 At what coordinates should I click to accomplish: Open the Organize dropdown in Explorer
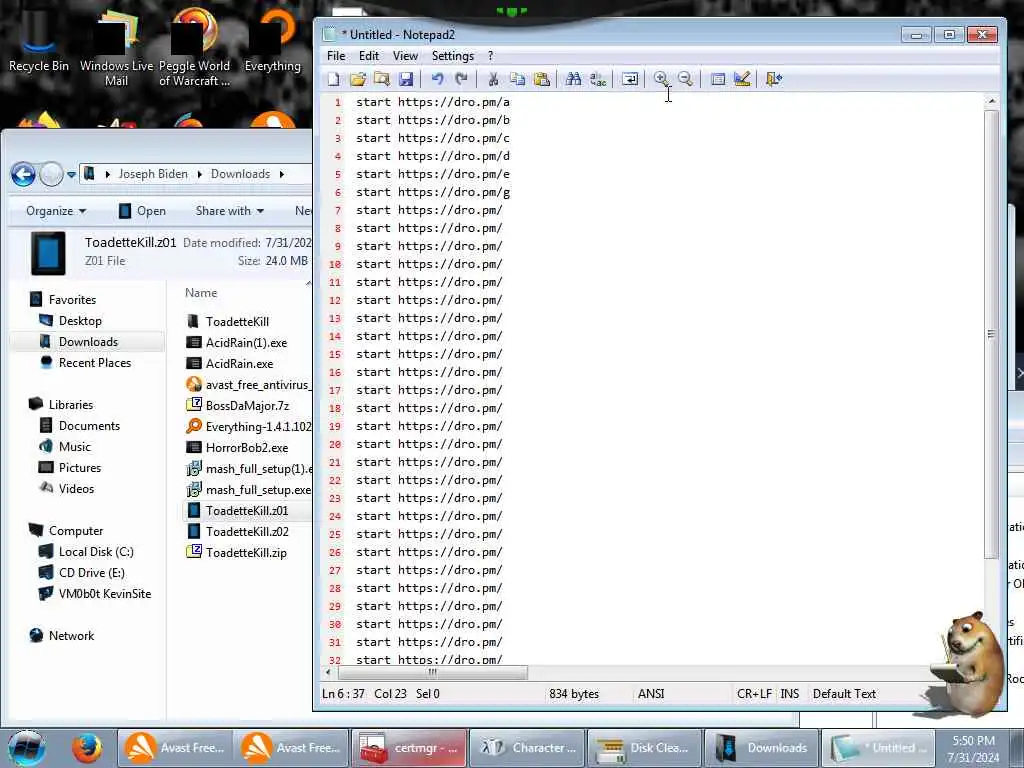coord(56,211)
